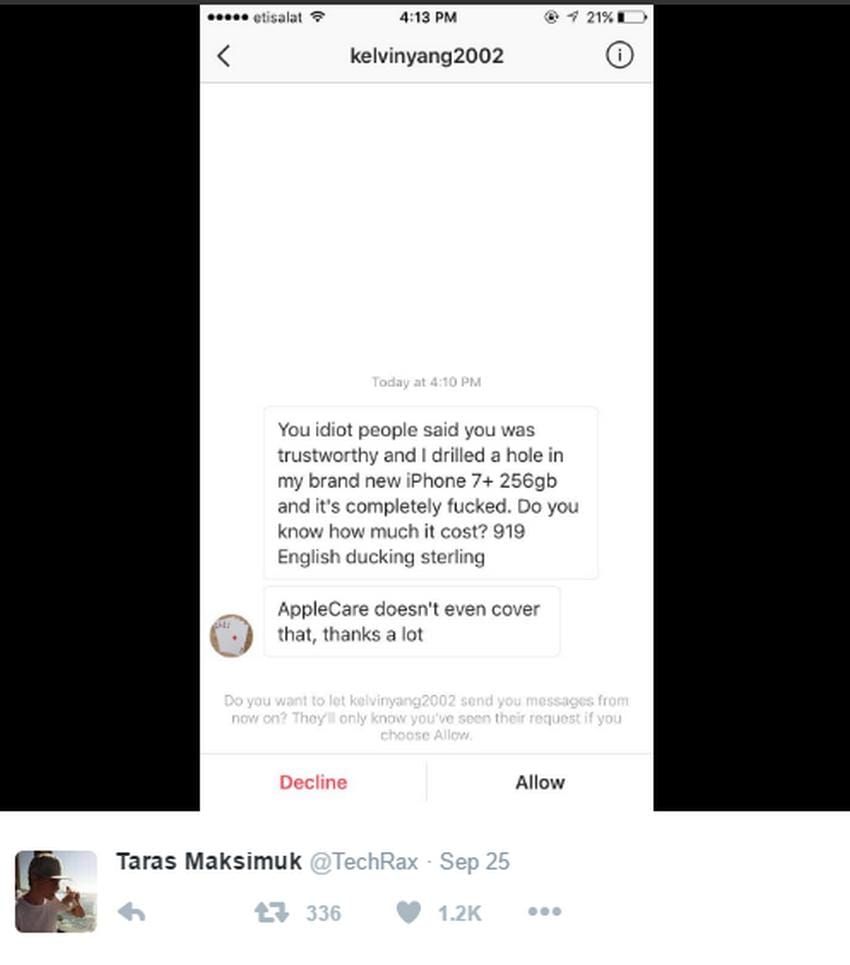Select the AppleCare message bubble
This screenshot has width=850, height=965.
tap(412, 622)
